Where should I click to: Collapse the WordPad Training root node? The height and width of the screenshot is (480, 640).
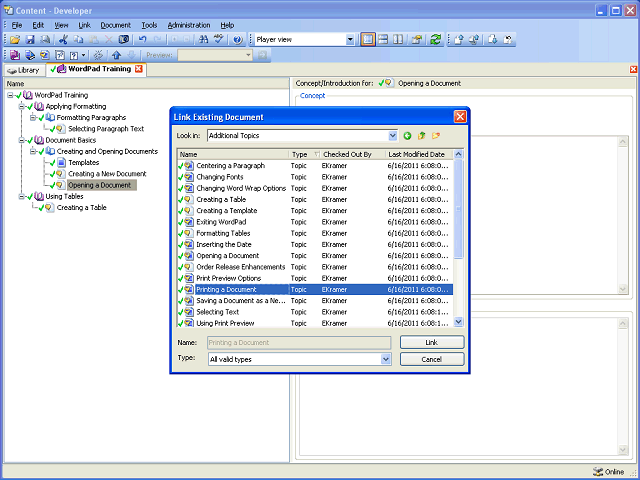pos(10,95)
